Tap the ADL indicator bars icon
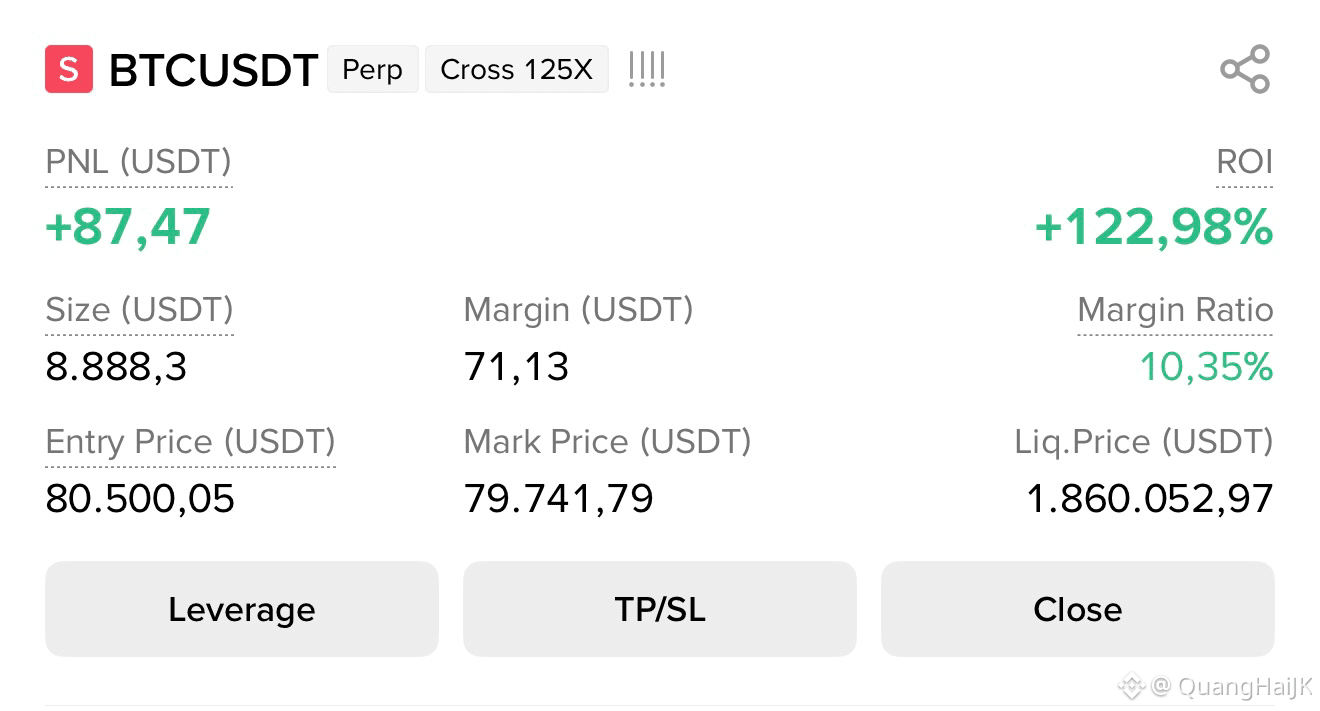 point(647,70)
